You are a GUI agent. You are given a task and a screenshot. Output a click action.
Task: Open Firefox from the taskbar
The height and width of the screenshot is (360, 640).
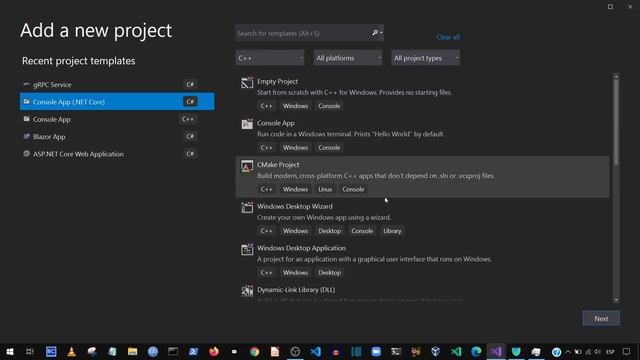click(213, 351)
